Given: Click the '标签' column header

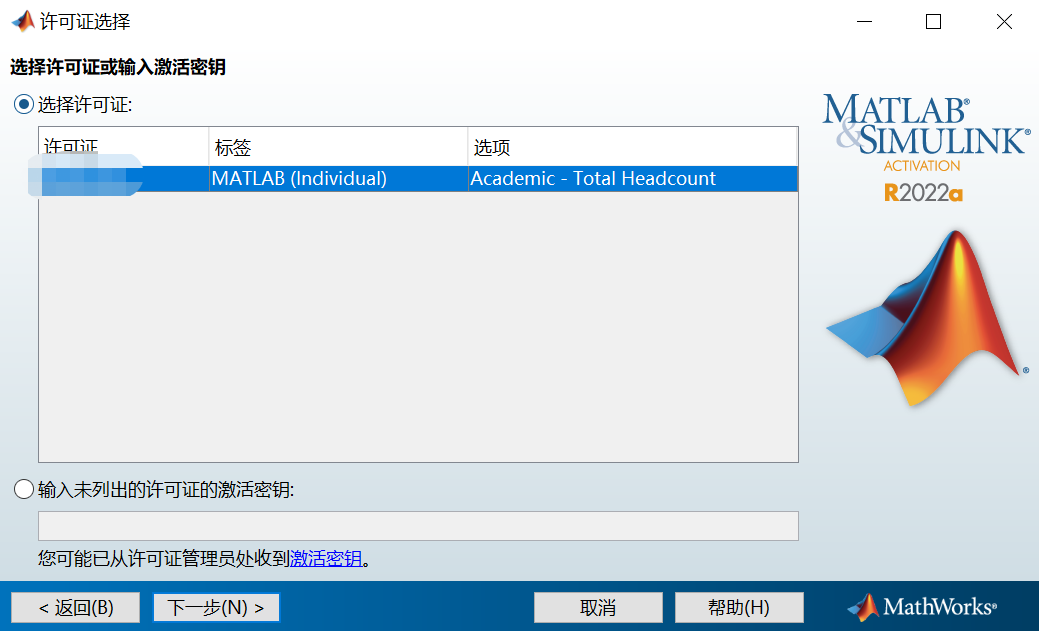Looking at the screenshot, I should pos(338,146).
